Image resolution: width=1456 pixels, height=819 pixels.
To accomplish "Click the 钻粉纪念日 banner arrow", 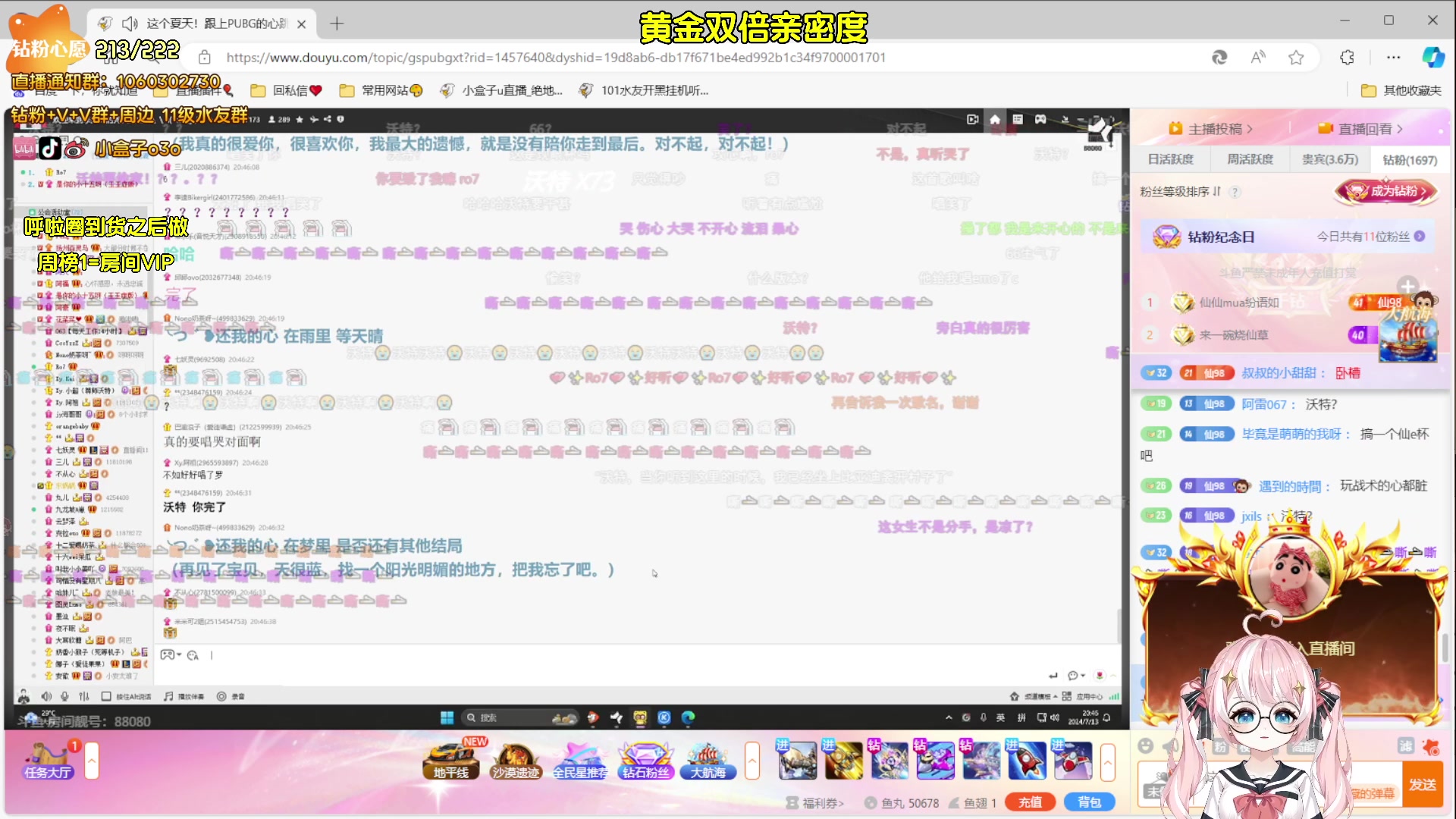I will coord(1420,237).
